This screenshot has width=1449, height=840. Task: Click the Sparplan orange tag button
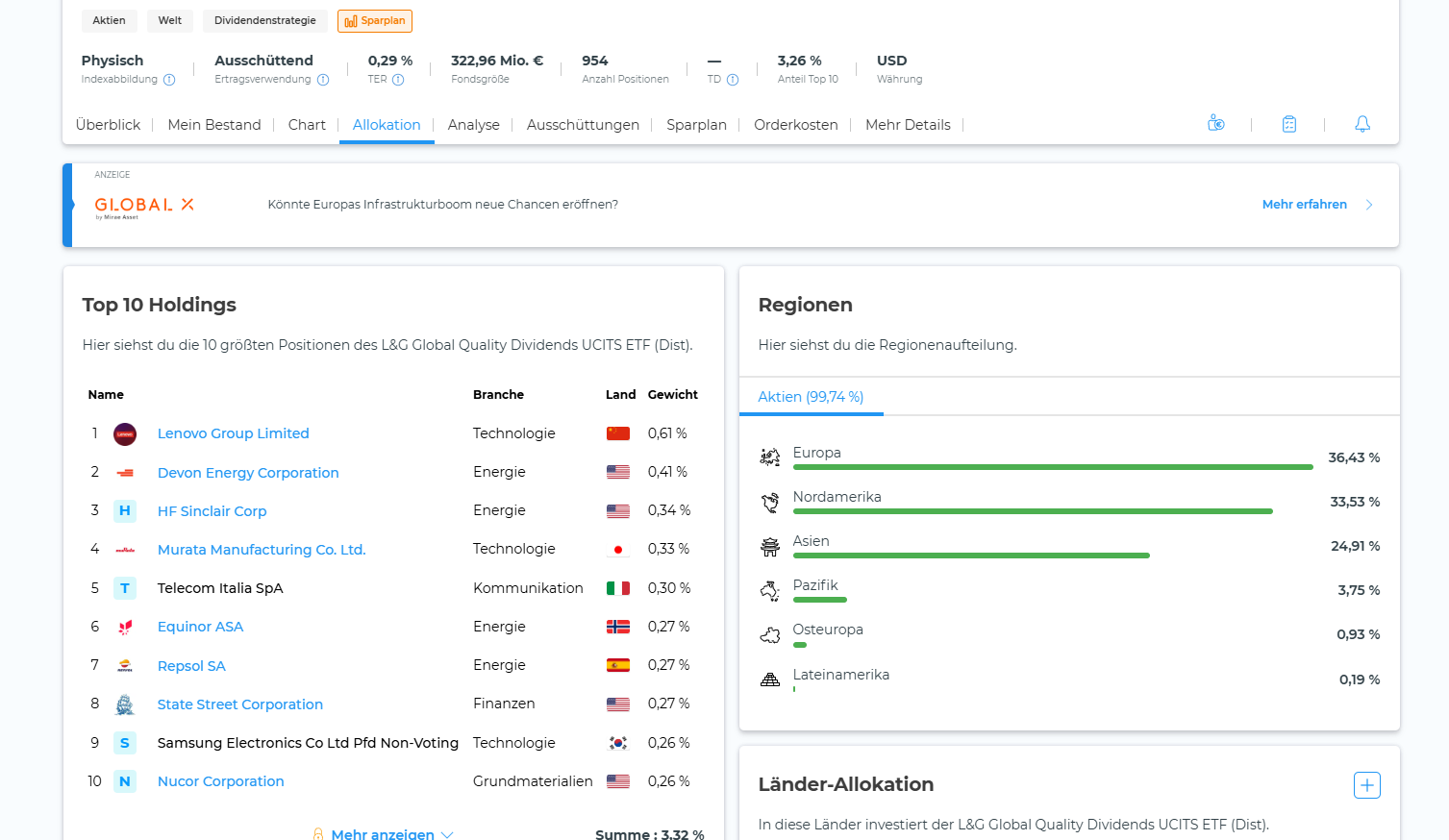(375, 21)
